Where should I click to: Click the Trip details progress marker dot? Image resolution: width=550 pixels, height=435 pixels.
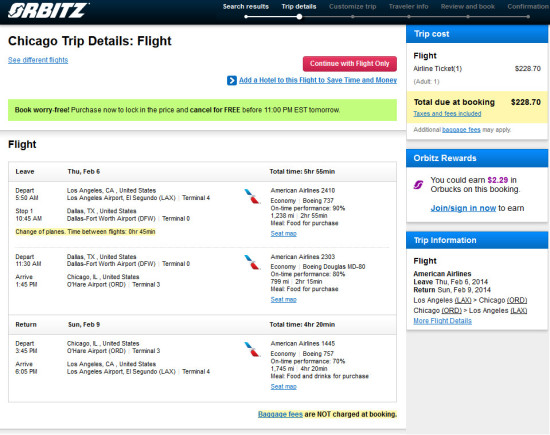(x=299, y=16)
